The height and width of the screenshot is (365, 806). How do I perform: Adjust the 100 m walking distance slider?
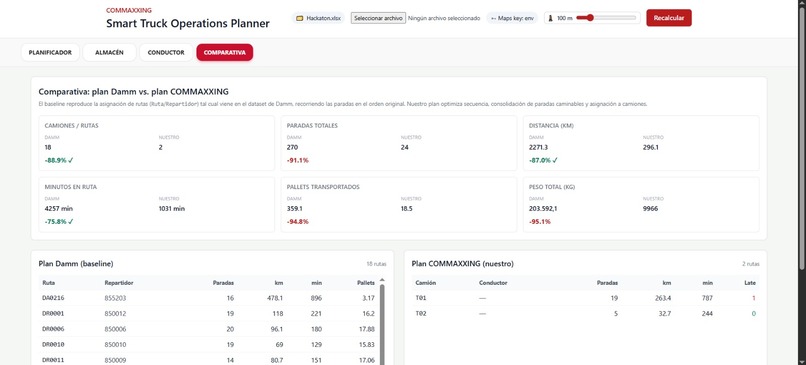[x=606, y=18]
